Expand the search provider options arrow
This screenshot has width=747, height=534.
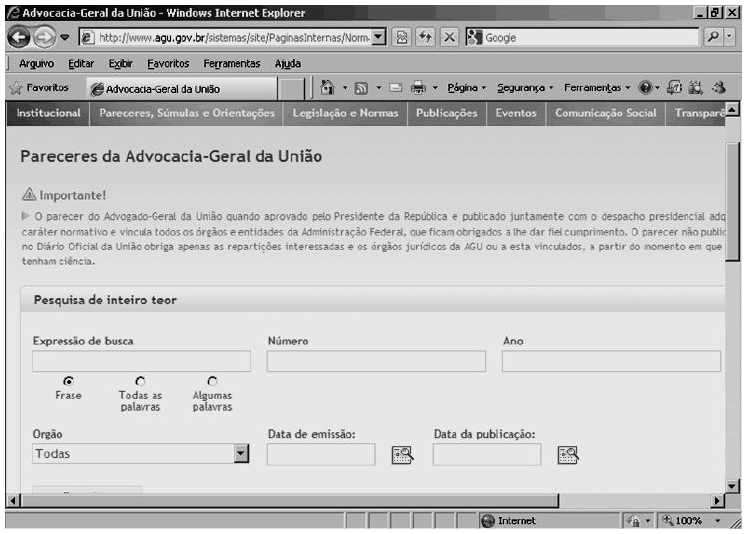[x=729, y=37]
